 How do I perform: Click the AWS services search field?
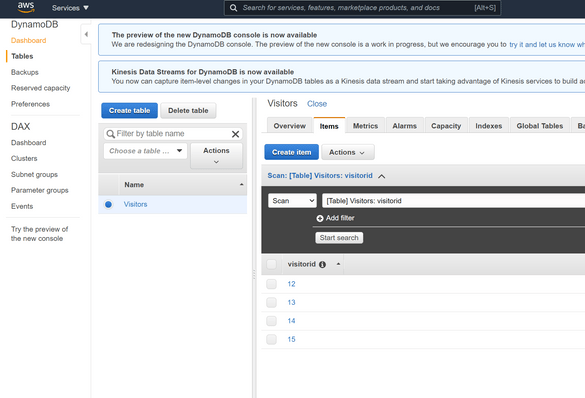coord(362,8)
